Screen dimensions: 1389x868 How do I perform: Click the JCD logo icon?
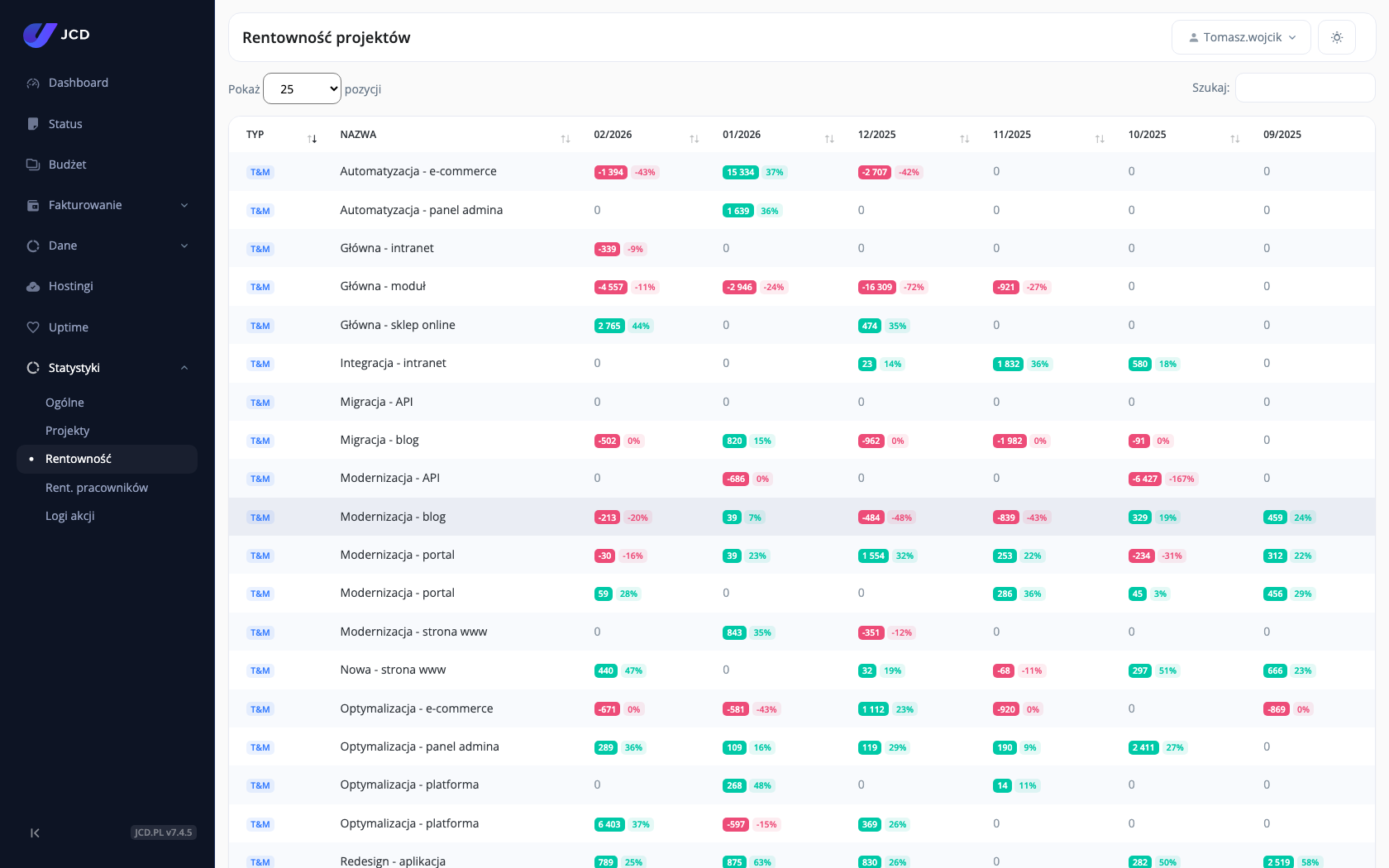(40, 35)
